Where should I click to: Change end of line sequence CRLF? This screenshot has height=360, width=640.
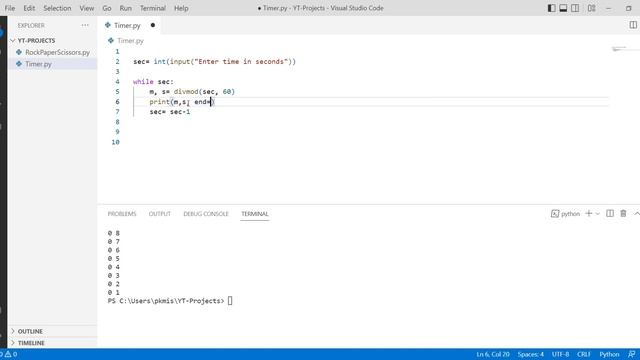tap(584, 354)
